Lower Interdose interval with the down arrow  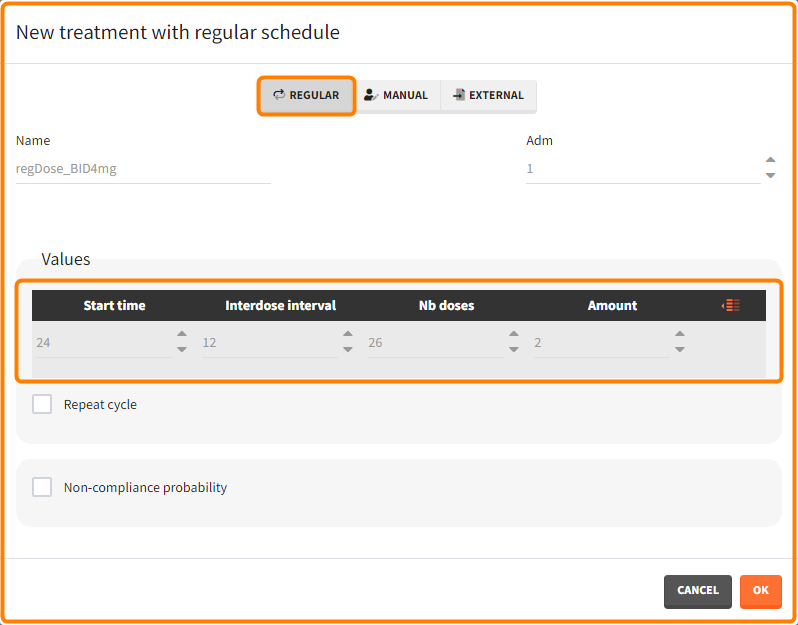347,349
